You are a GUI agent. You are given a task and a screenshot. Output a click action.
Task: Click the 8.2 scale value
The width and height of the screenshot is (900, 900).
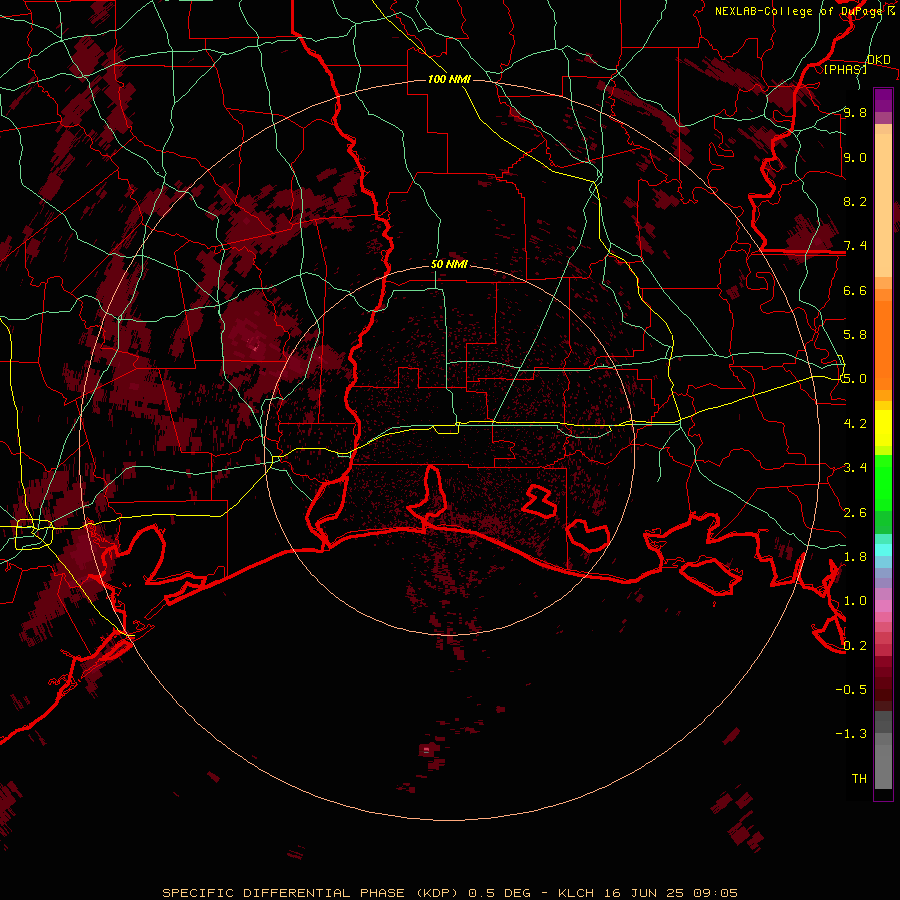pyautogui.click(x=855, y=201)
